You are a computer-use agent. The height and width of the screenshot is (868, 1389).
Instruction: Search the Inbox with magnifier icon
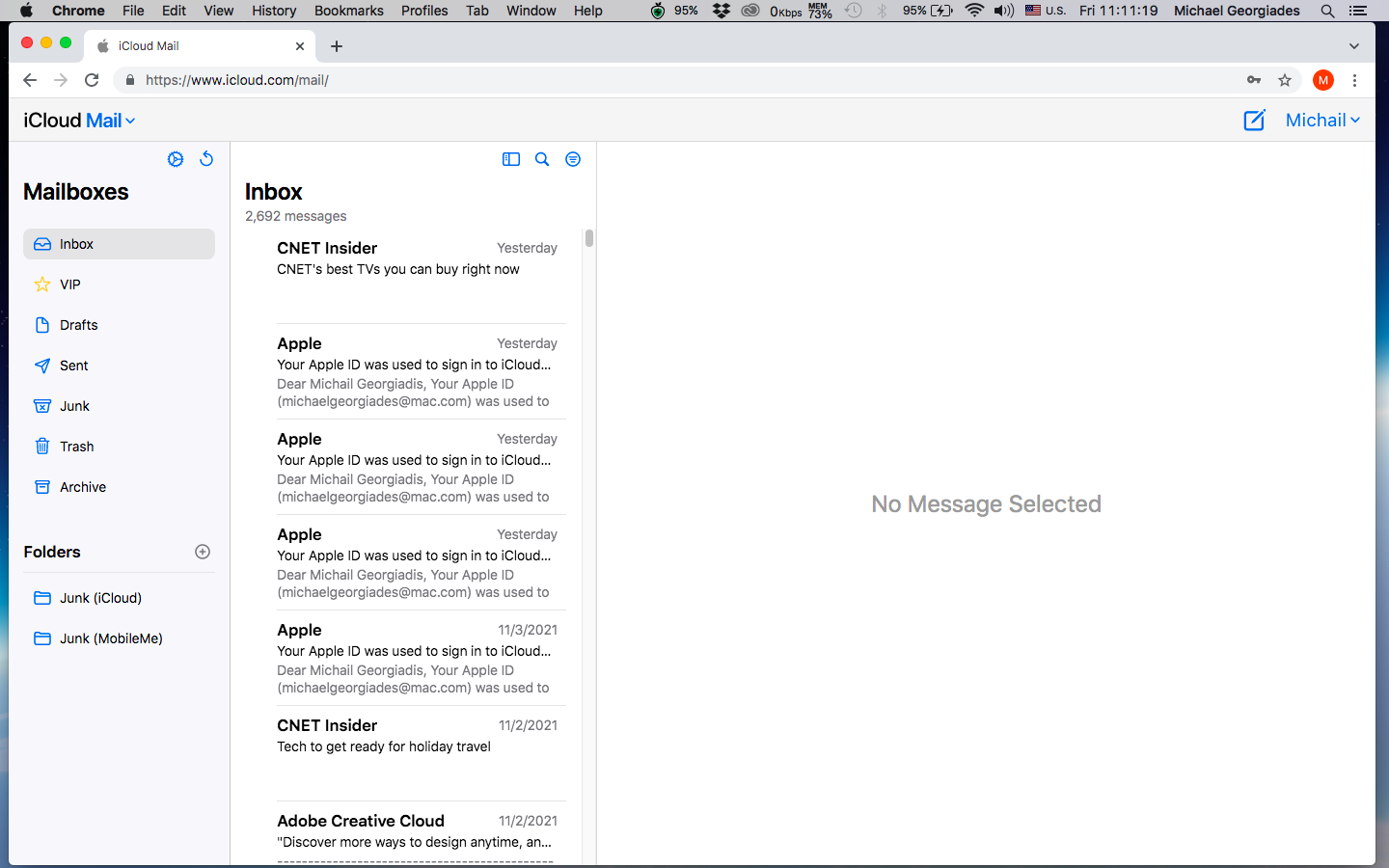click(542, 159)
